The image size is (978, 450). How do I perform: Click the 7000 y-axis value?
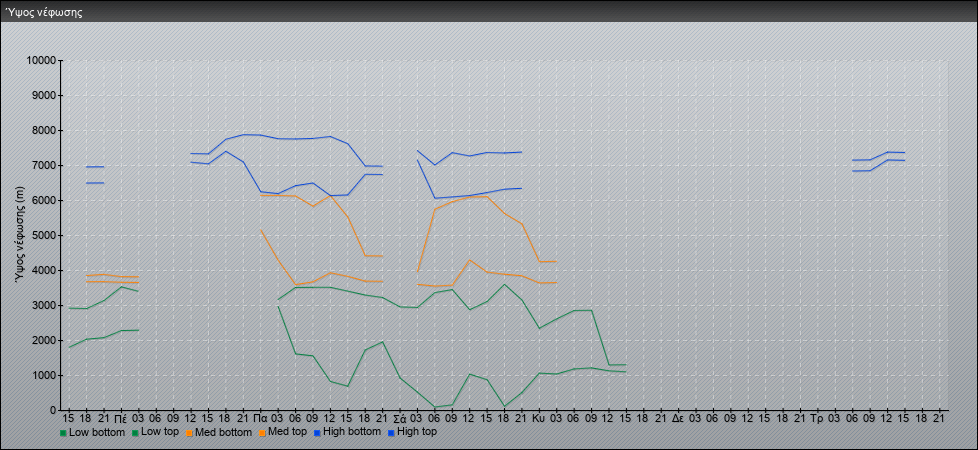coord(44,165)
